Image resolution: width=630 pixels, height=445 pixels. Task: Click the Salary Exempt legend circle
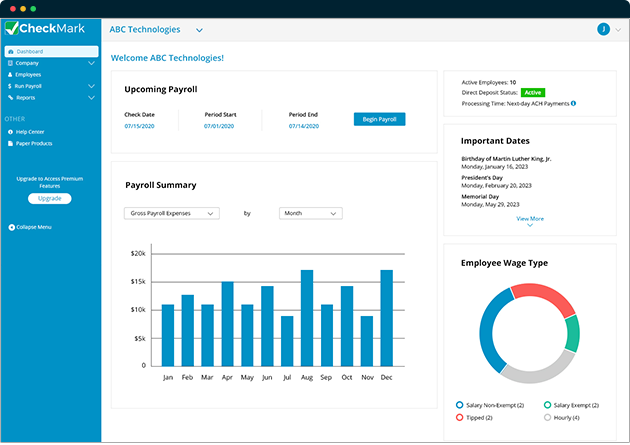(x=547, y=405)
